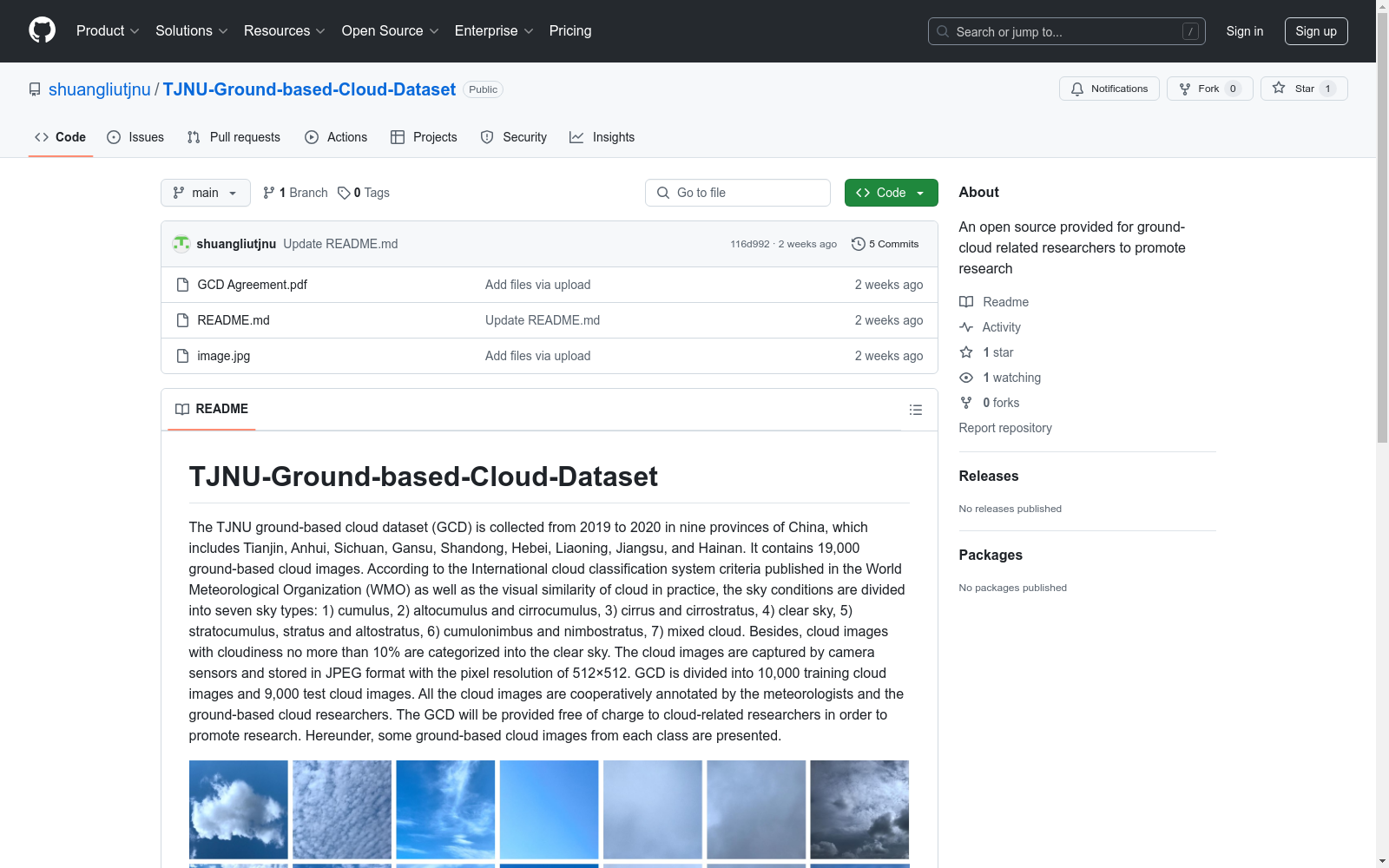Click dark cumulonimbus sample image on right

pos(859,810)
